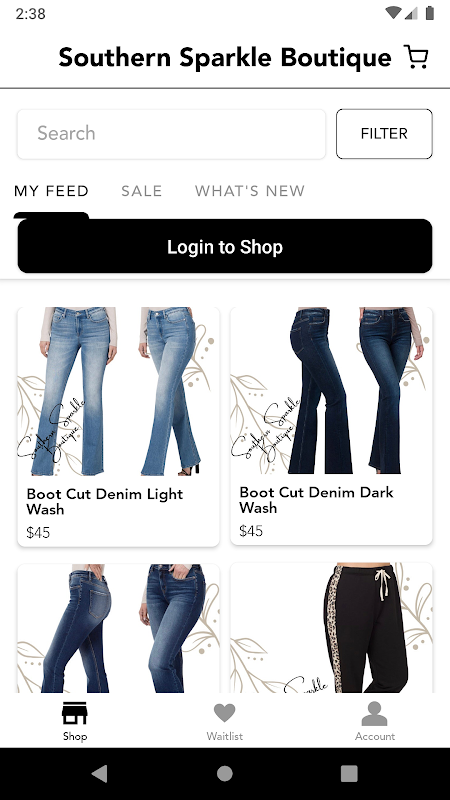Image resolution: width=450 pixels, height=800 pixels.
Task: Open the black leopard stripe joggers image
Action: 331,628
